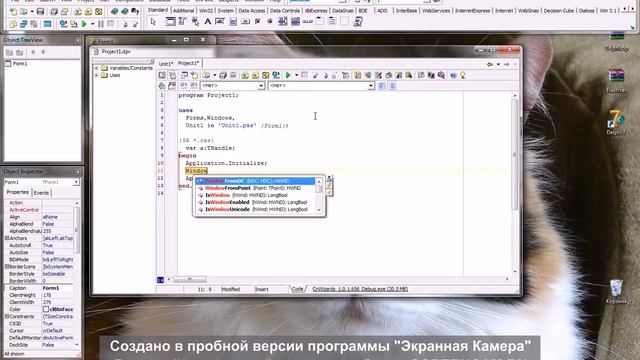The height and width of the screenshot is (360, 640).
Task: Select the AlphaBlend property row
Action: click(39, 224)
